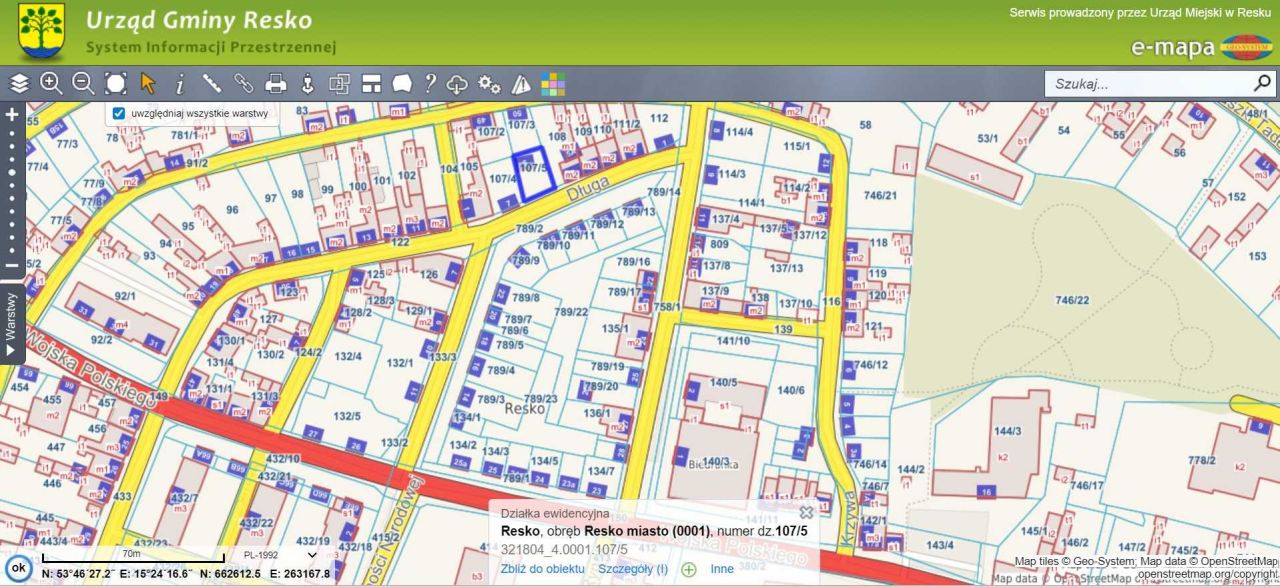1280x587 pixels.
Task: Open the PL-1992 coordinate system dropdown
Action: click(x=279, y=555)
